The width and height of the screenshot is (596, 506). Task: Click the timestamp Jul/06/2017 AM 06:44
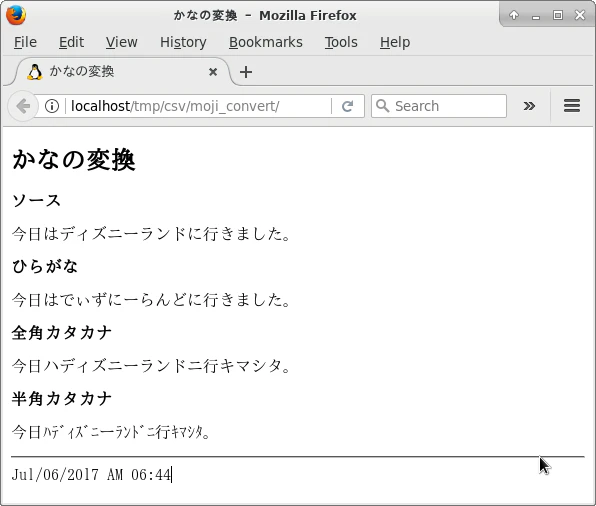click(91, 475)
